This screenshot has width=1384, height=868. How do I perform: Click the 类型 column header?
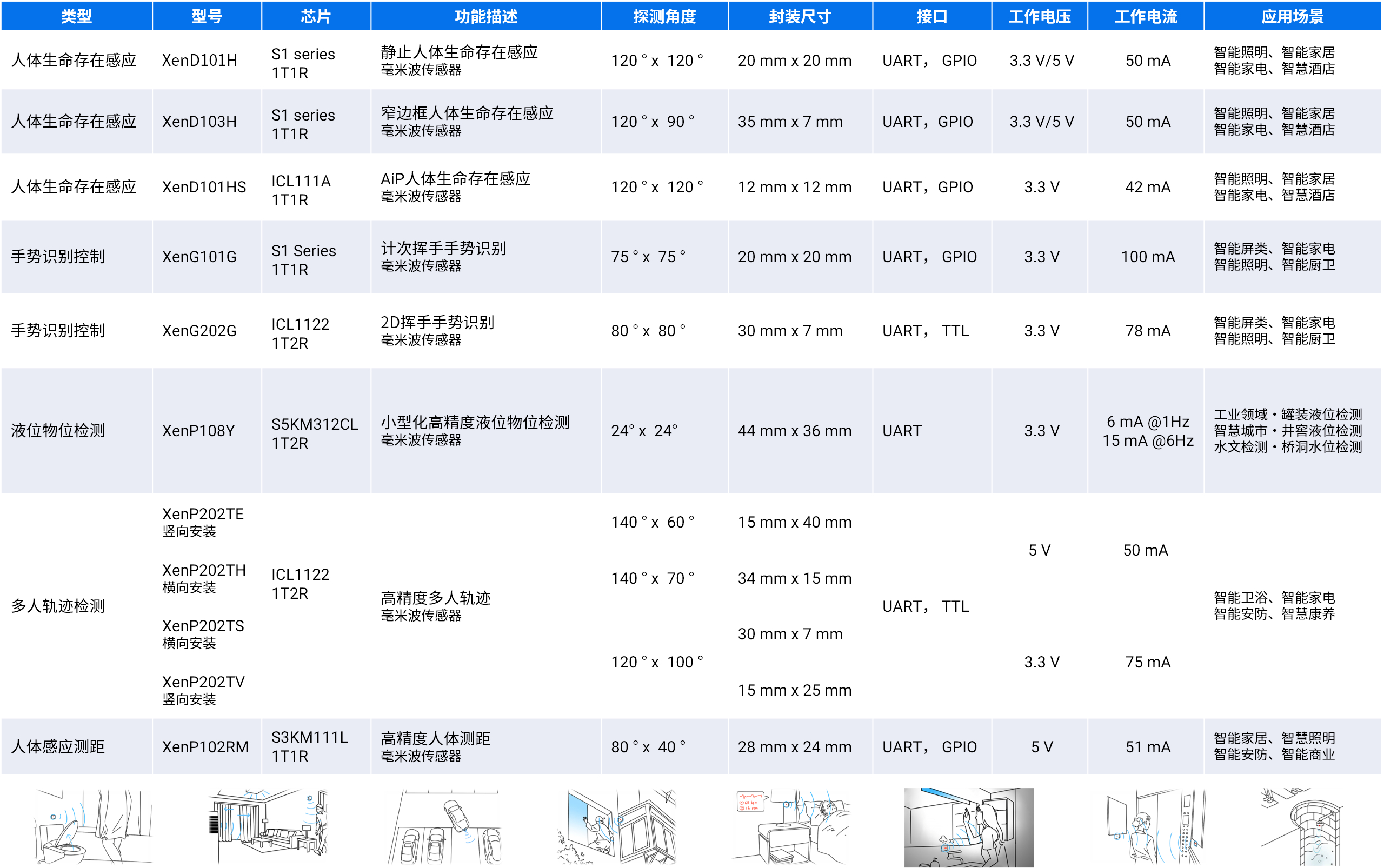pos(76,16)
